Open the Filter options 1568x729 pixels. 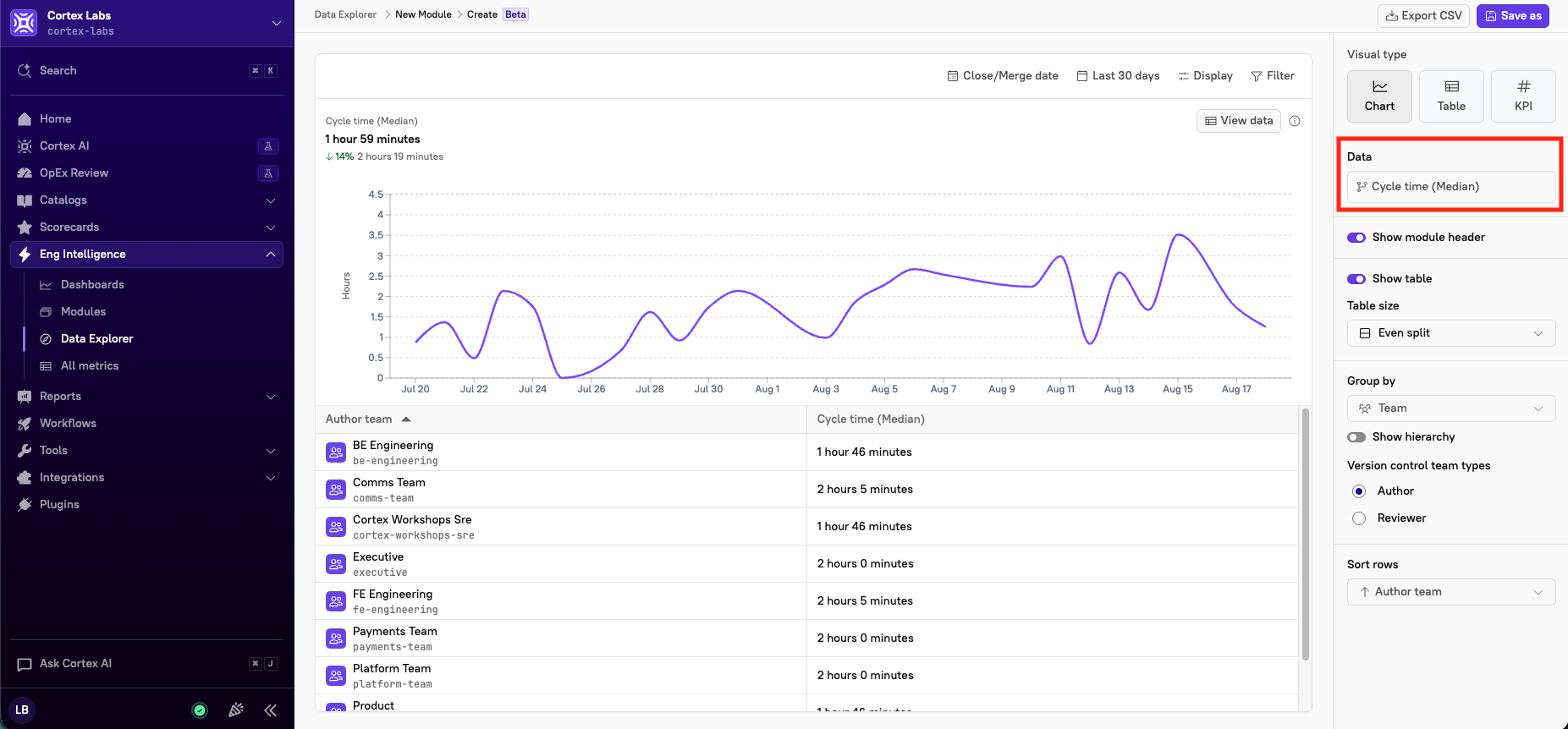1273,76
